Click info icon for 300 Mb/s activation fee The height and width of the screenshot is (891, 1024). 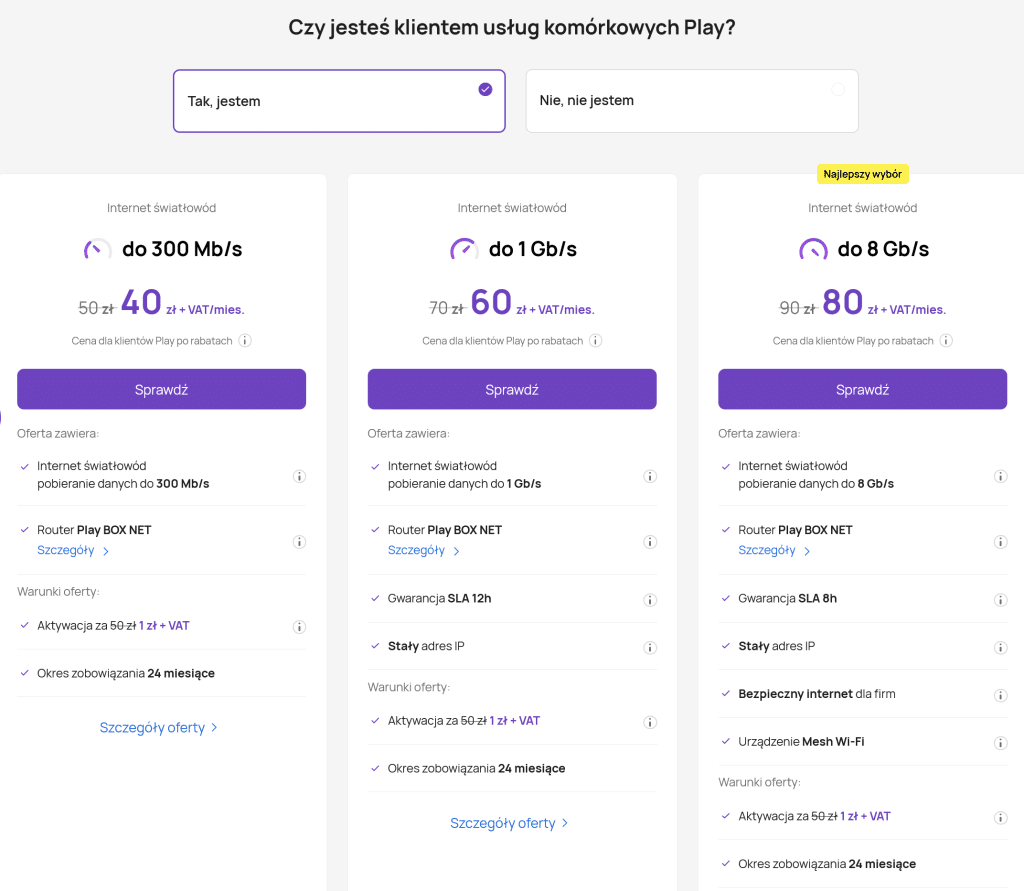click(x=299, y=627)
